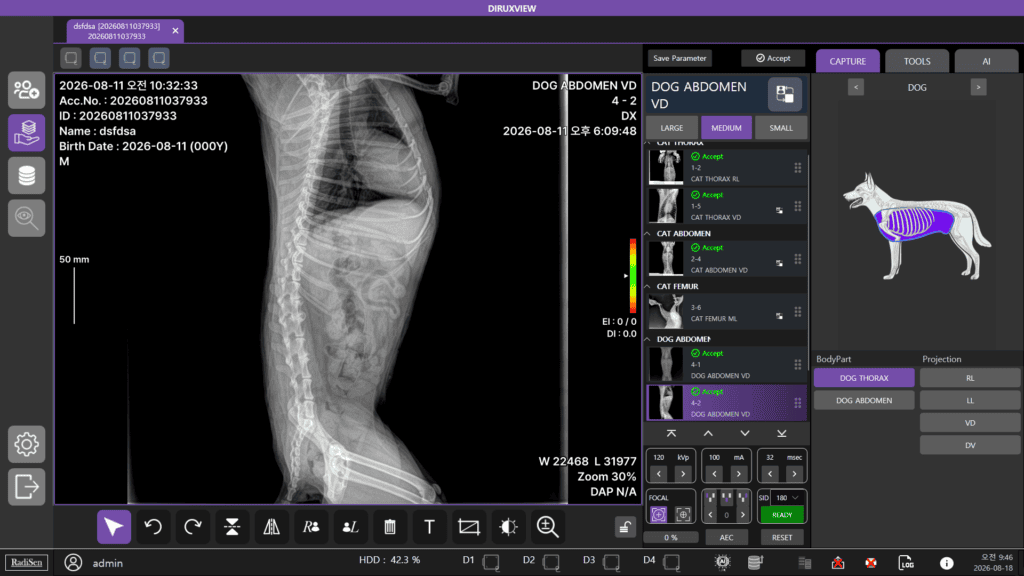Select MEDIUM patient size
The image size is (1024, 576).
(726, 128)
